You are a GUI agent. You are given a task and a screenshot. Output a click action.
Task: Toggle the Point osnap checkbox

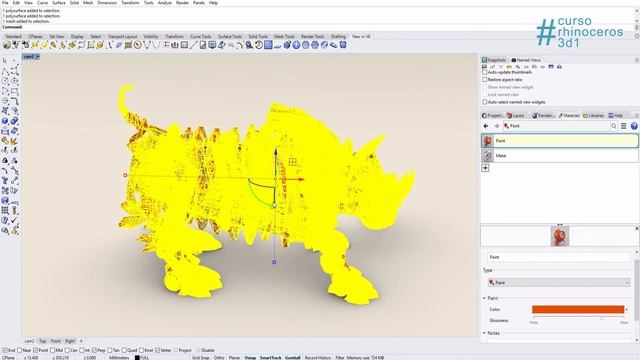click(x=36, y=350)
